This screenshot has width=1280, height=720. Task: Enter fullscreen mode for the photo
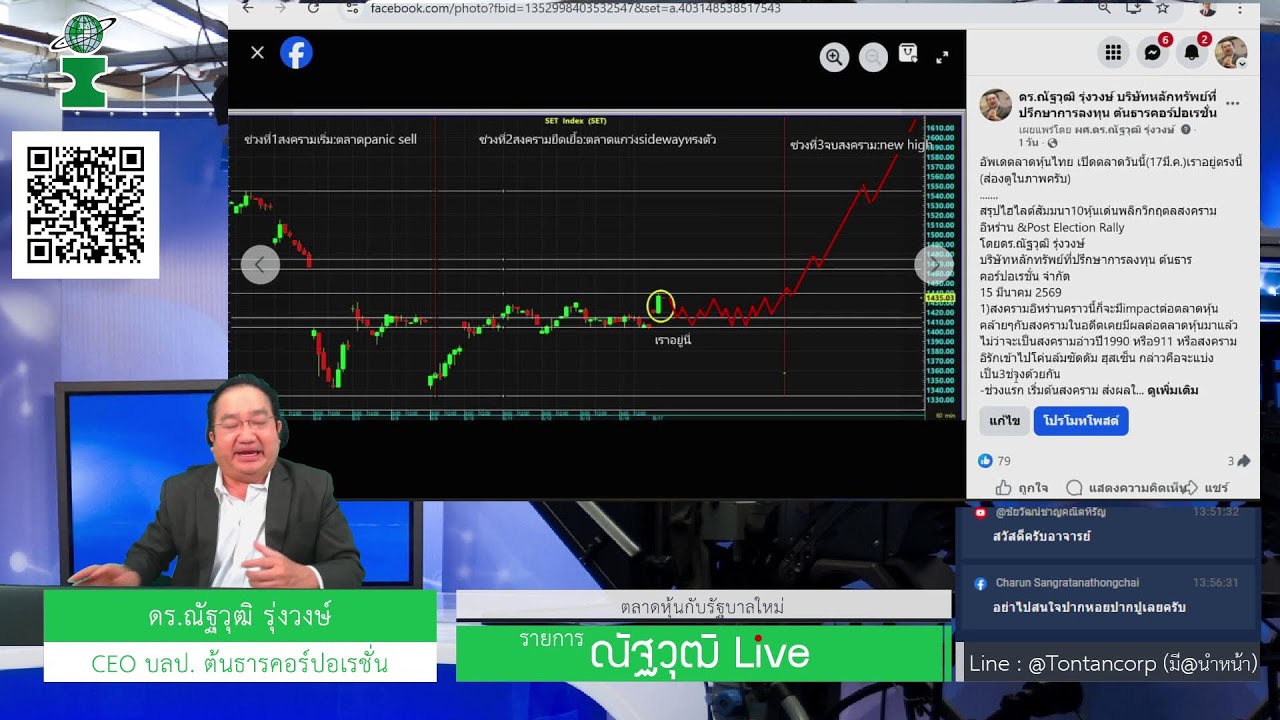tap(942, 57)
